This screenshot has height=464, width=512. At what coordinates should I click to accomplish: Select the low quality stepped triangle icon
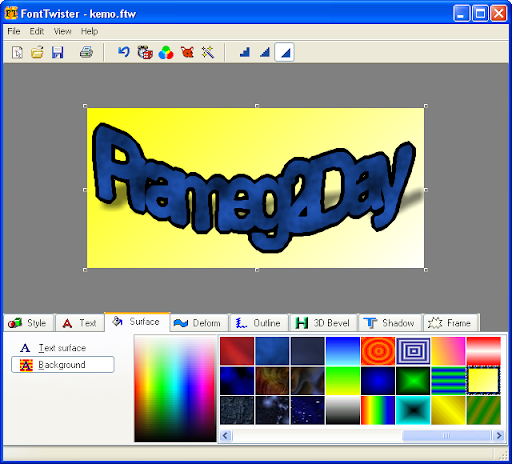[x=245, y=52]
